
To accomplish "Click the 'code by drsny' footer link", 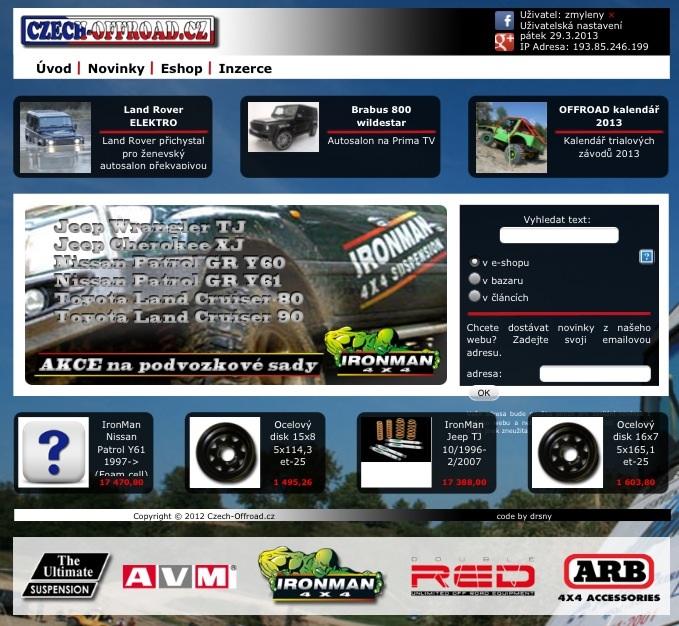I will tap(524, 516).
